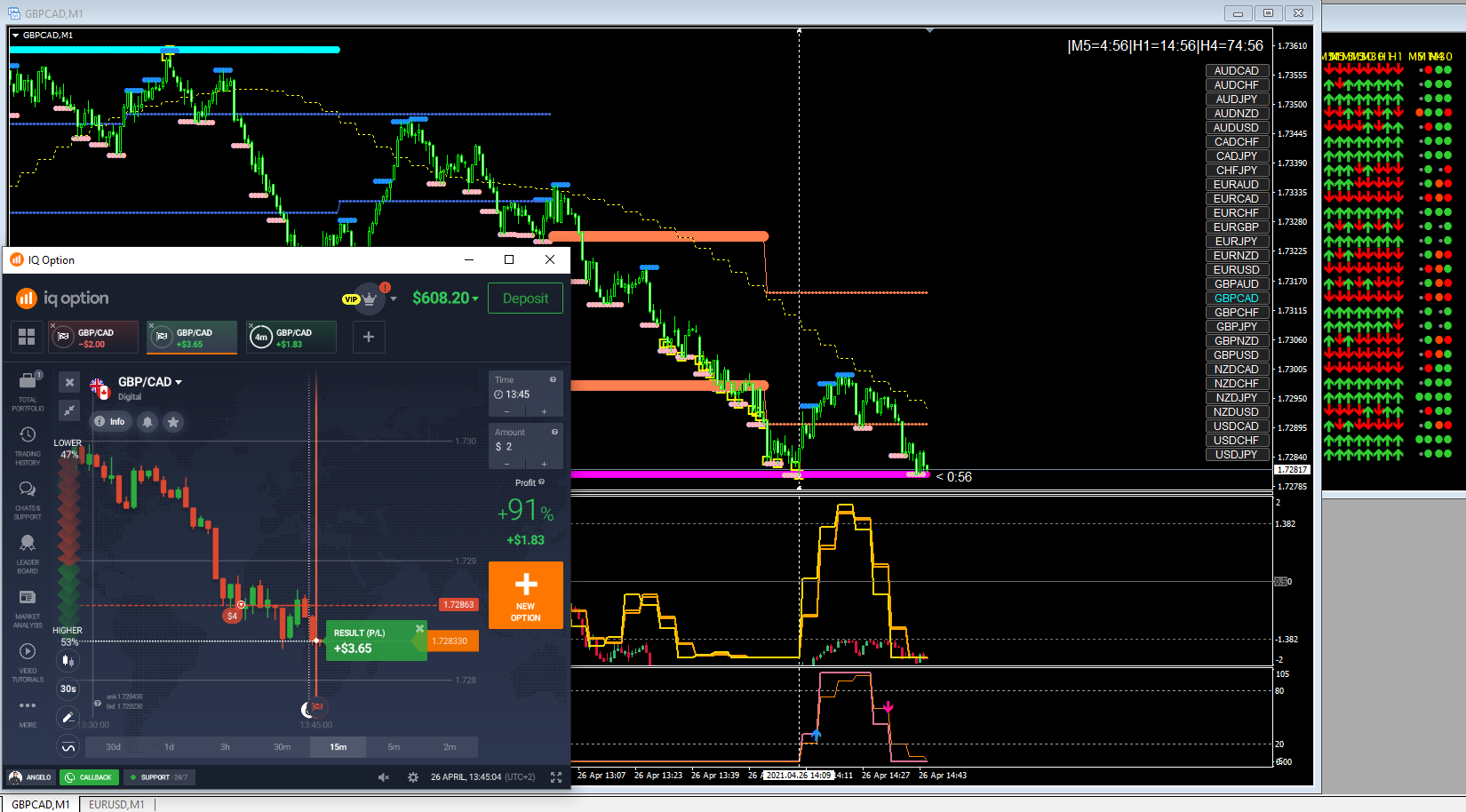Click the orange New Option button
The image size is (1466, 812).
point(525,595)
